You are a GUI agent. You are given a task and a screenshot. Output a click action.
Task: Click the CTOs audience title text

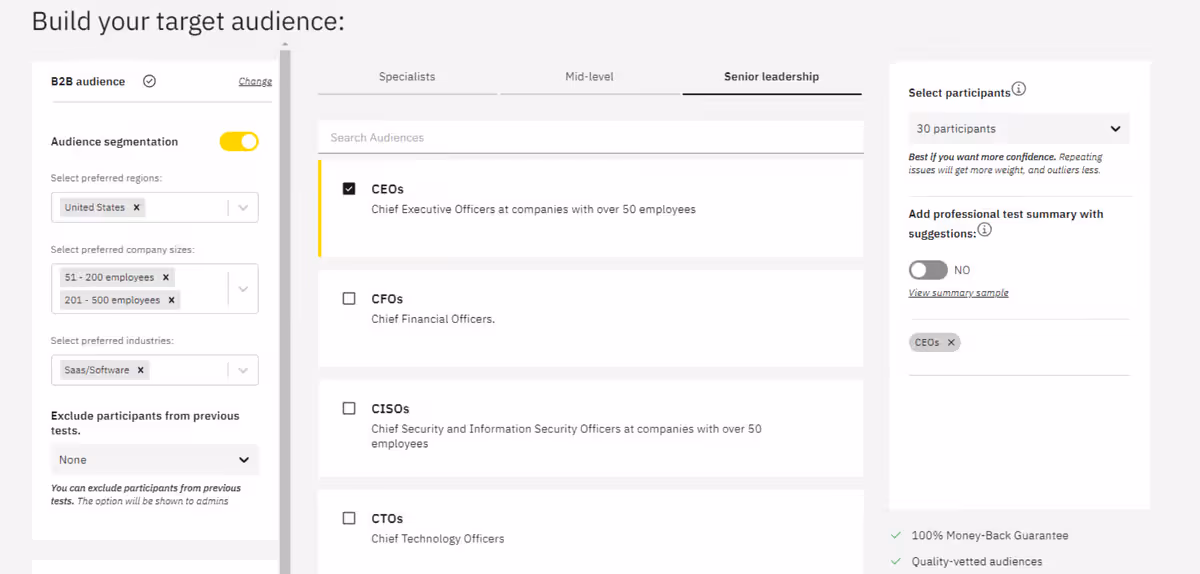(387, 519)
